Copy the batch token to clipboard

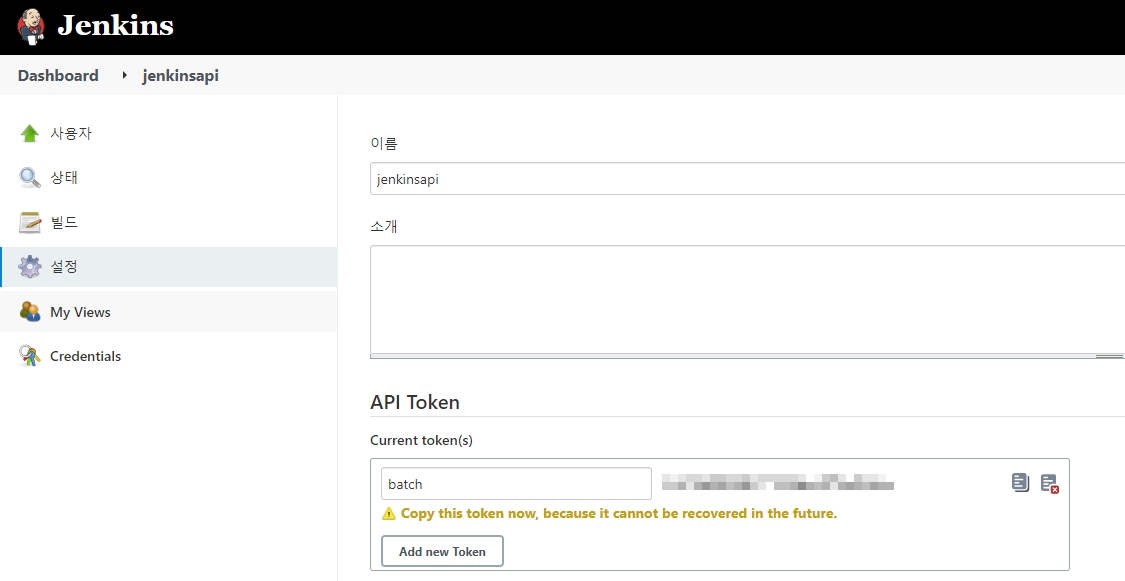point(1020,483)
